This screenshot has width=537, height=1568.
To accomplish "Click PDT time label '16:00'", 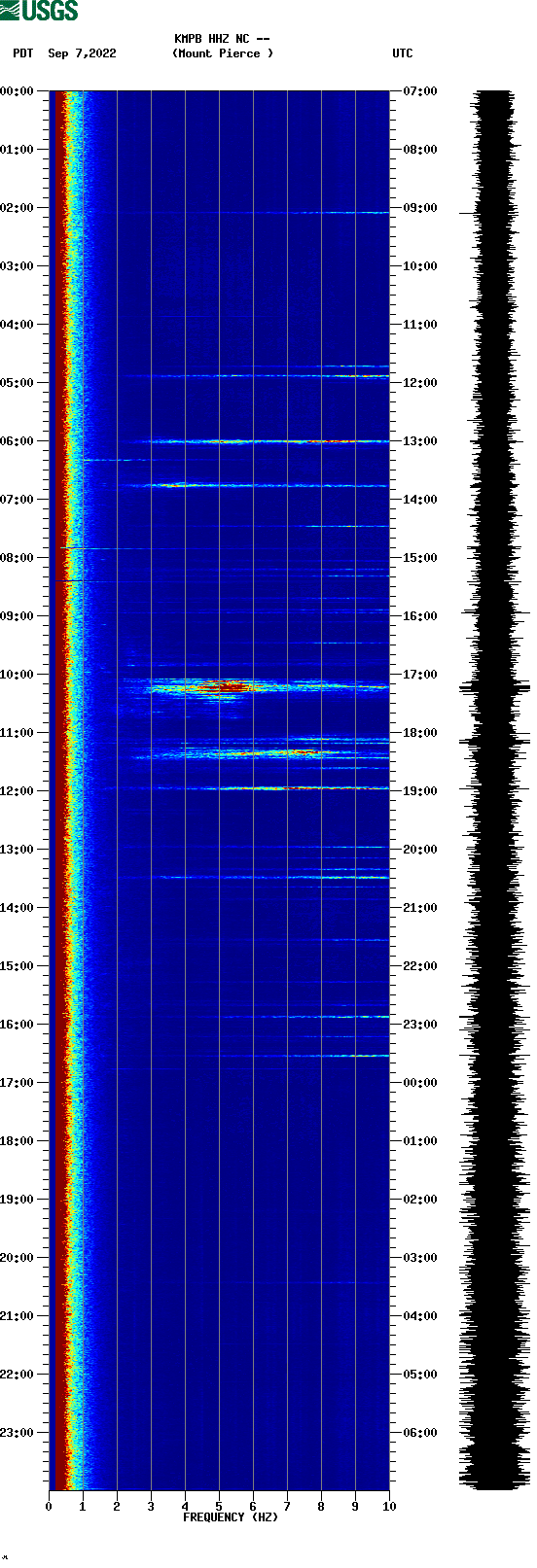I will click(17, 1025).
